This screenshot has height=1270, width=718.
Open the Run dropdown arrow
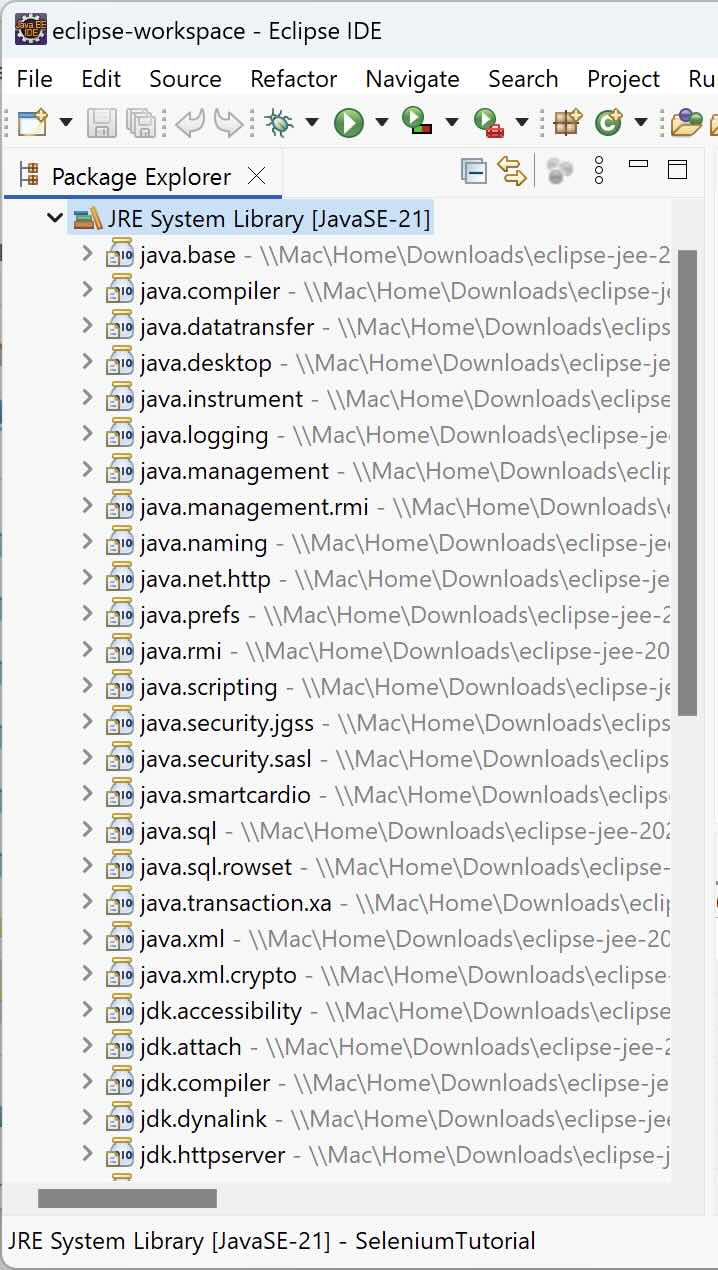[381, 123]
